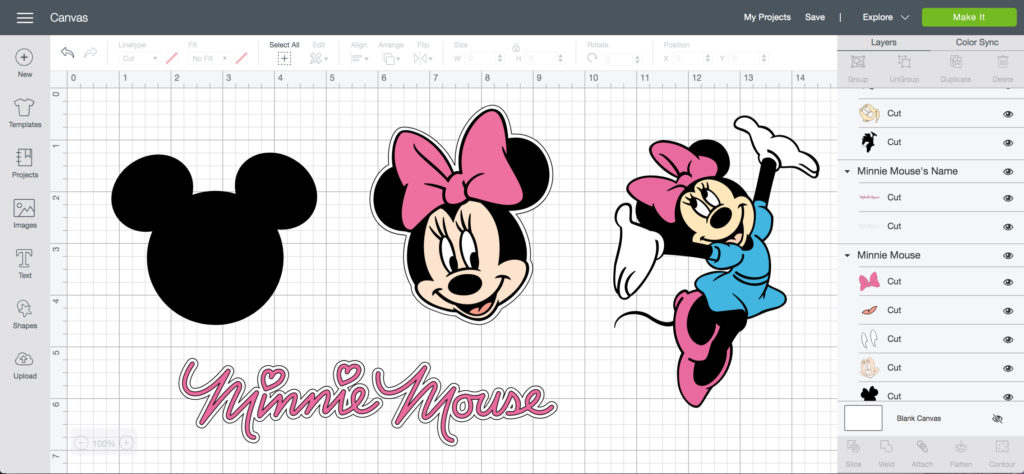Switch to the Color Sync tab
The height and width of the screenshot is (474, 1024).
[977, 42]
